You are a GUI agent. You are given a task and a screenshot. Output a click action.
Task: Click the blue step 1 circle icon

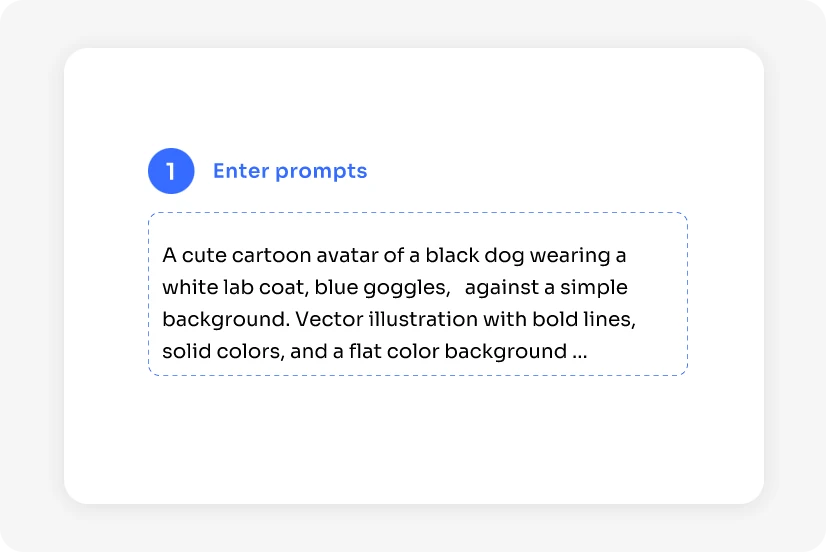coord(171,171)
